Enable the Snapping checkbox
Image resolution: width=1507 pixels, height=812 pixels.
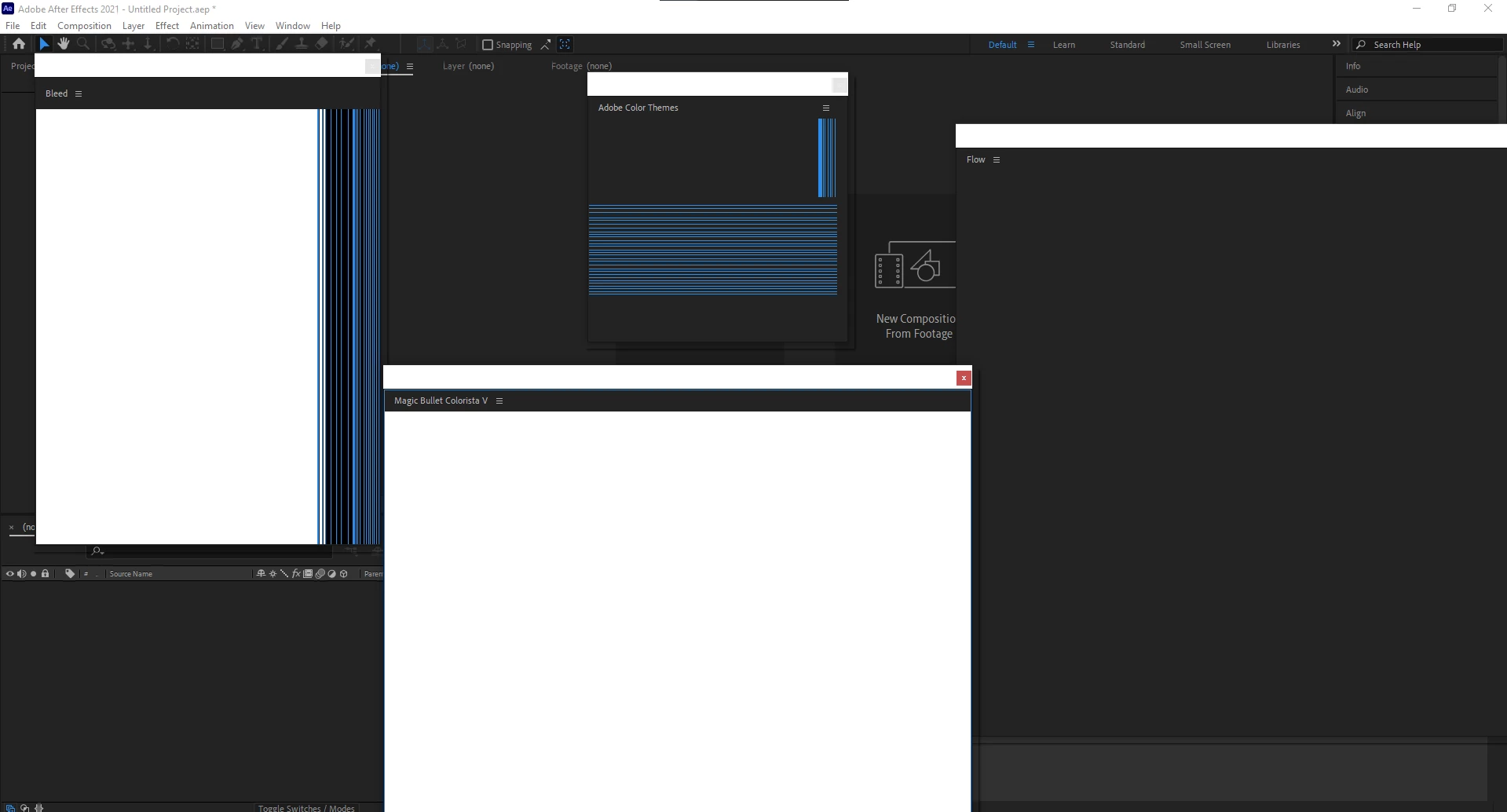coord(488,45)
